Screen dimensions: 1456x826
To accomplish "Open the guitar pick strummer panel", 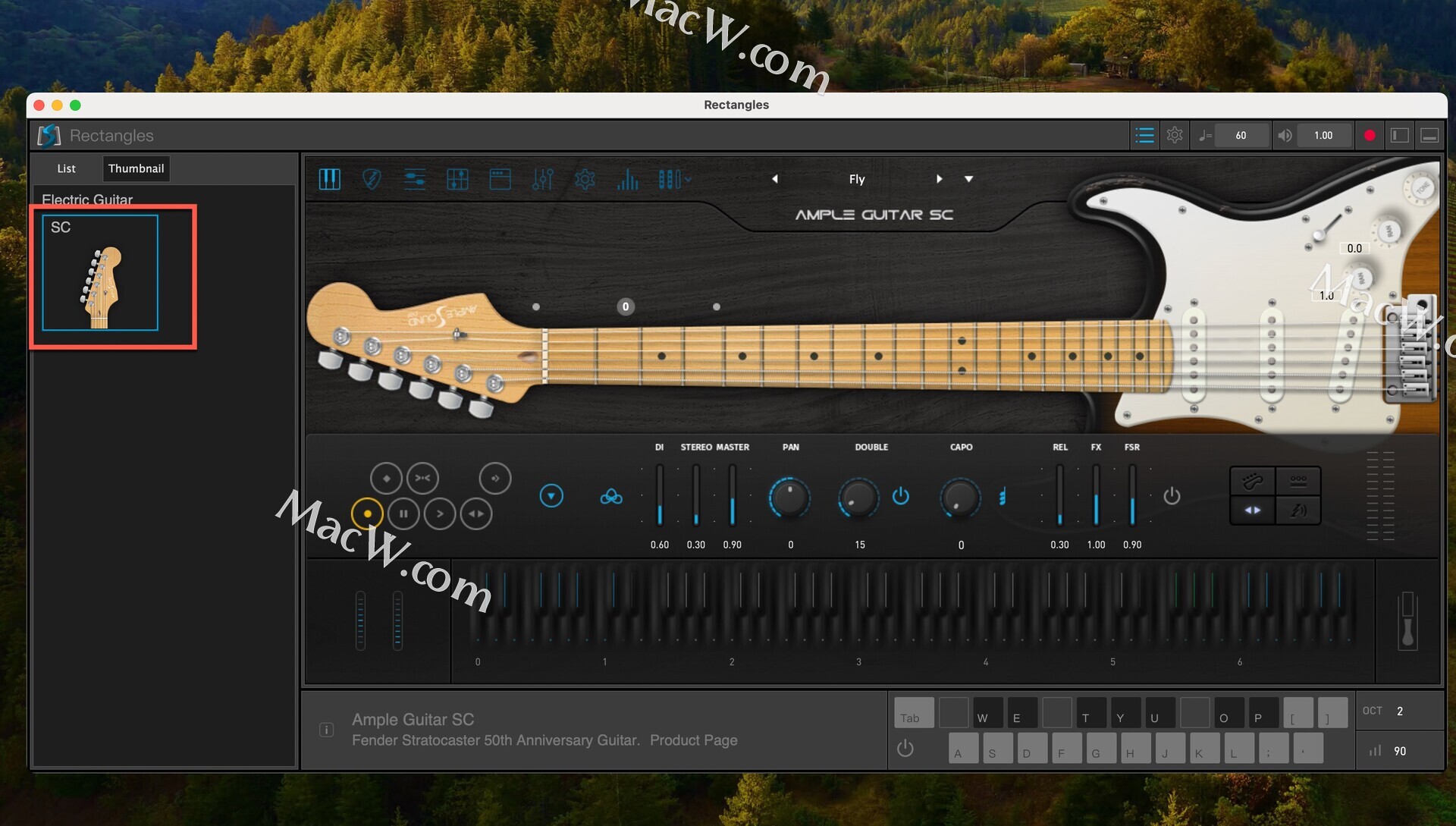I will (372, 180).
